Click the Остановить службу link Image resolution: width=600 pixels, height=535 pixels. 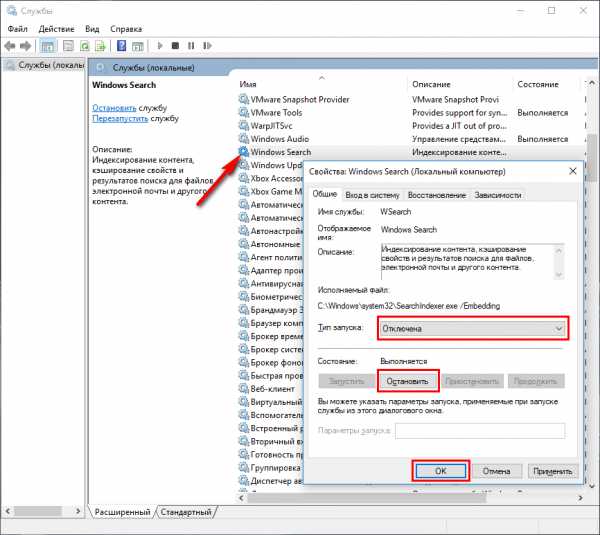pyautogui.click(x=114, y=108)
